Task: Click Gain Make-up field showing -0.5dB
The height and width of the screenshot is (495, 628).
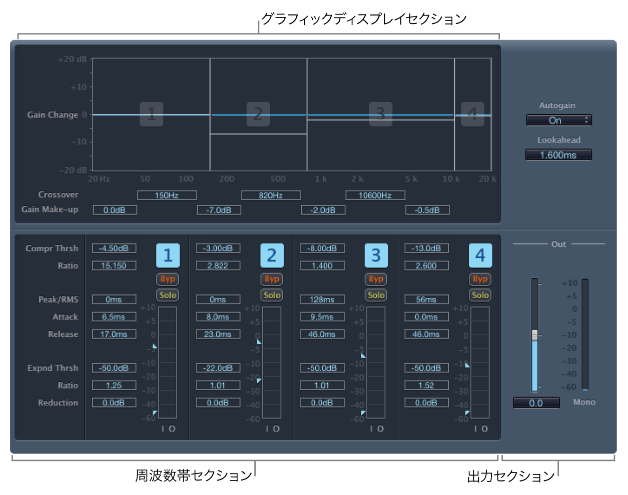Action: 427,210
